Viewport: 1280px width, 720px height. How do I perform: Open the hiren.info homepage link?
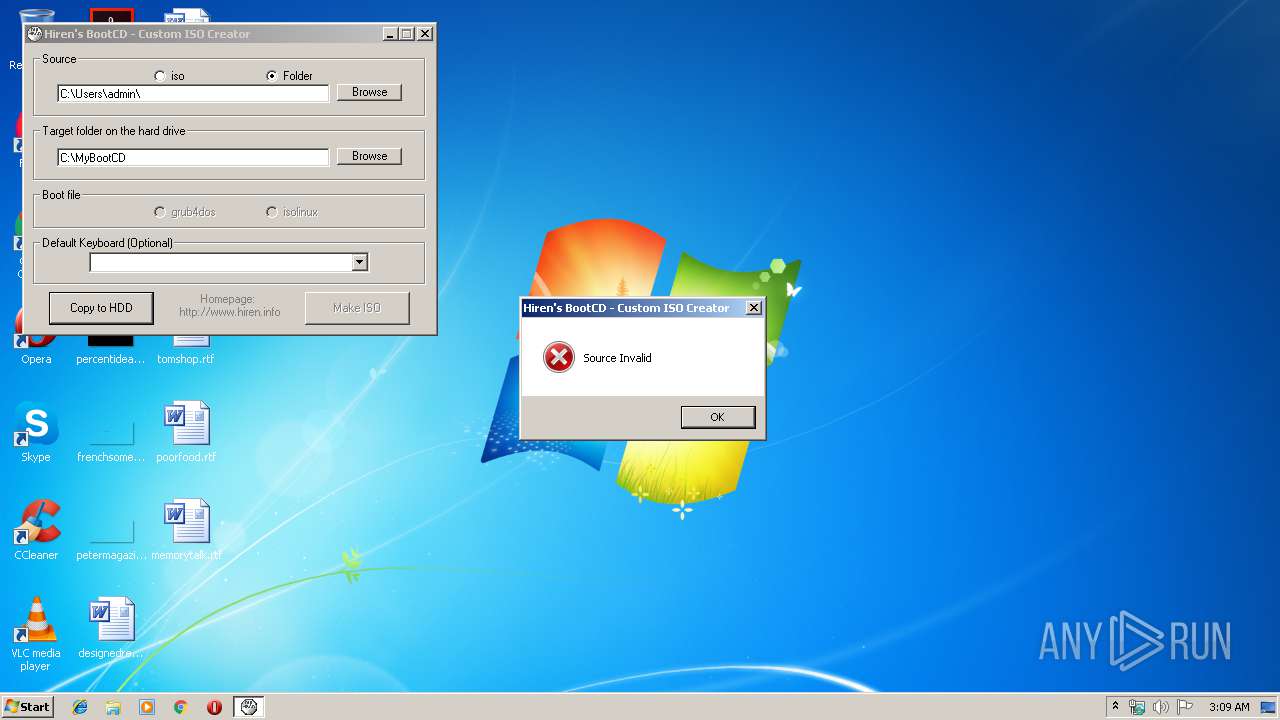point(229,312)
